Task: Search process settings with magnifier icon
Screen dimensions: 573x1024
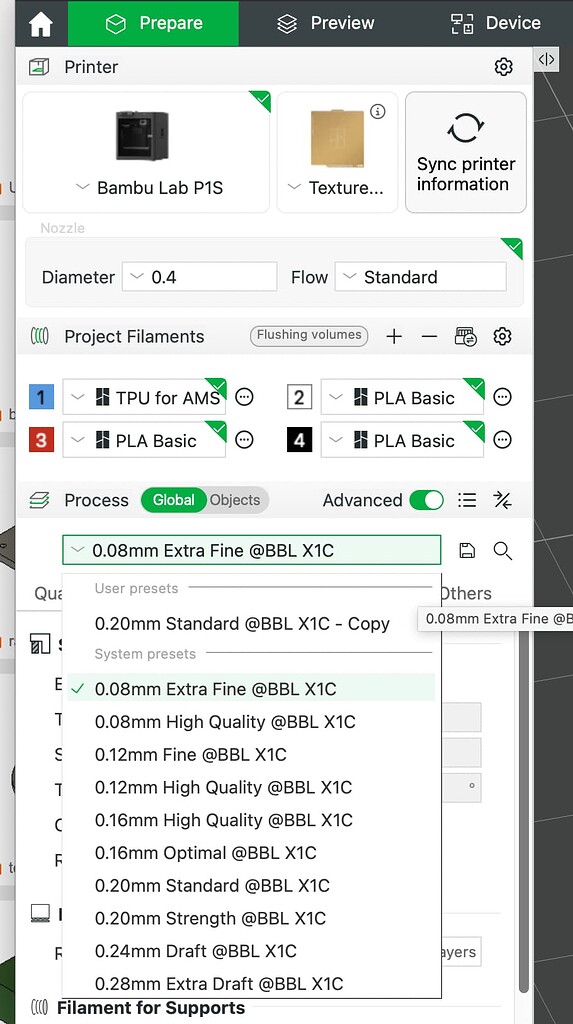Action: (x=502, y=551)
